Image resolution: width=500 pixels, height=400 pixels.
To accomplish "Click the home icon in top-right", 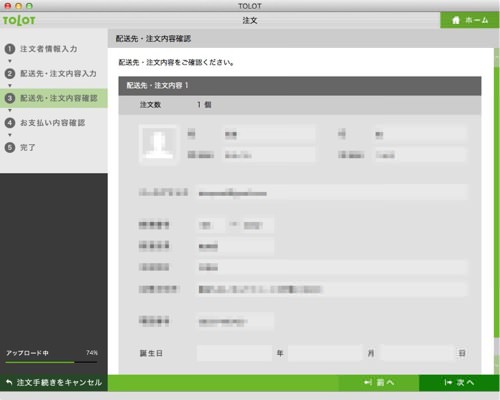I will coord(456,20).
